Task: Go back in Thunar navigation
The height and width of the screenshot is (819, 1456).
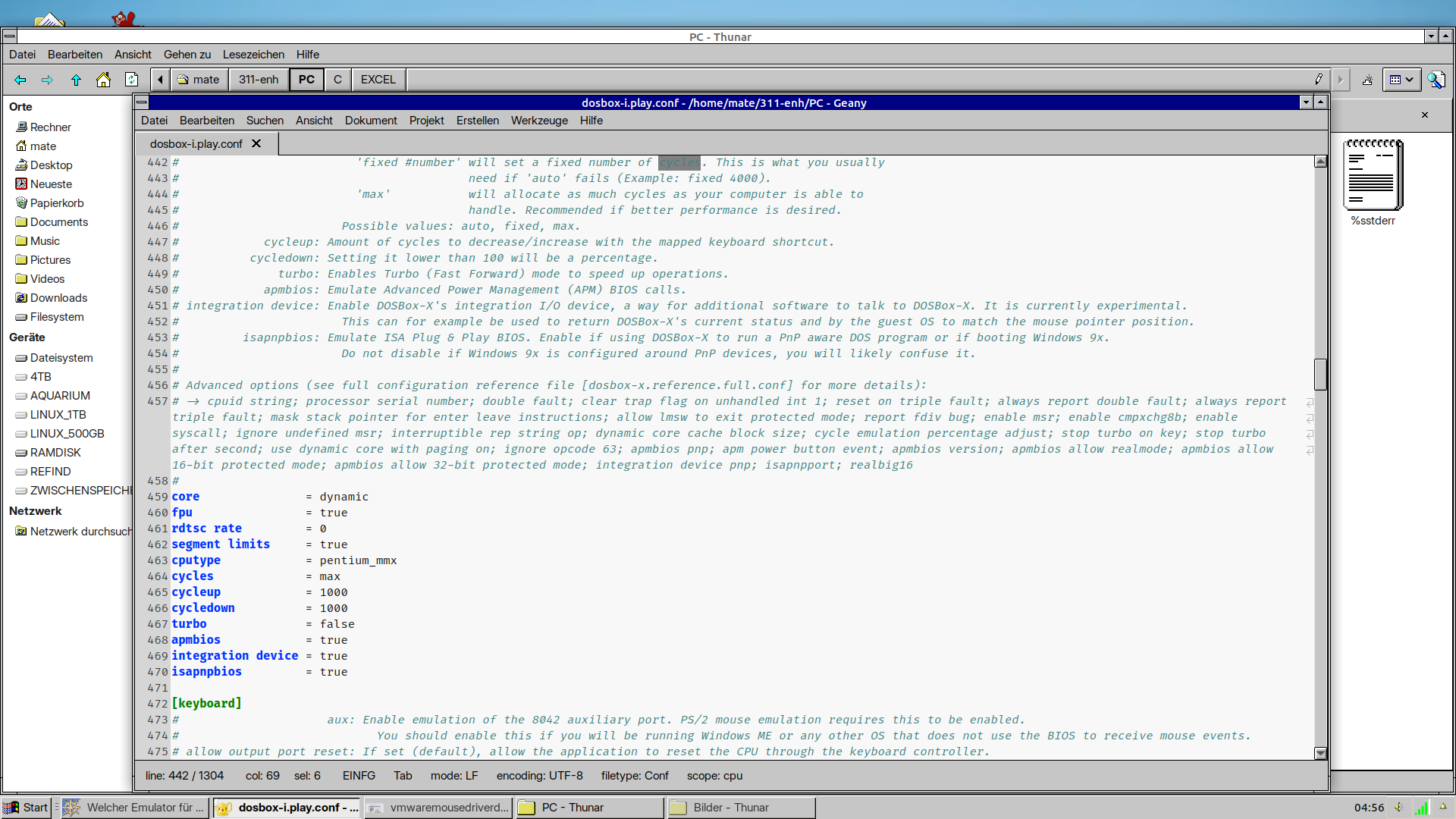Action: tap(20, 80)
